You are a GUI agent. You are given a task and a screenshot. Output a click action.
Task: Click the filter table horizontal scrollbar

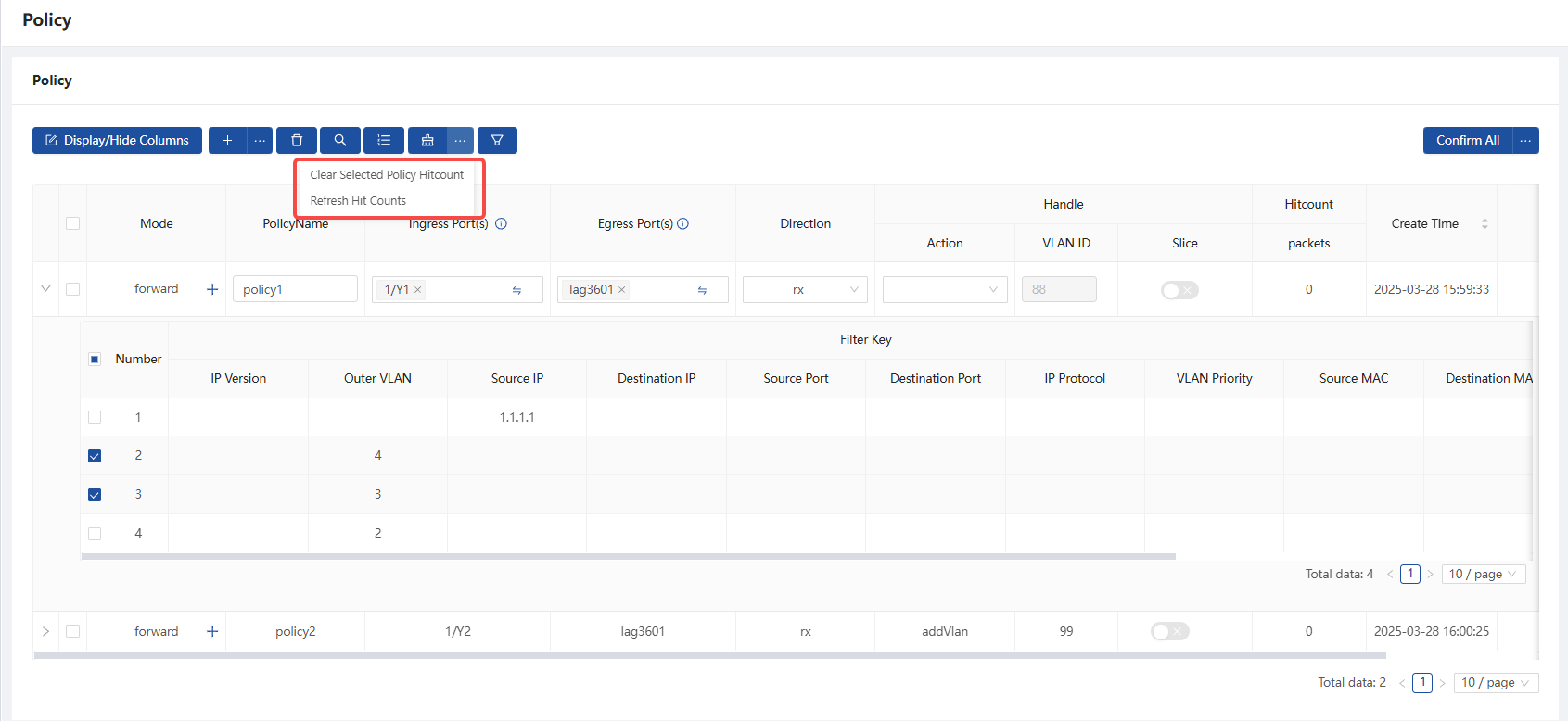coord(629,557)
